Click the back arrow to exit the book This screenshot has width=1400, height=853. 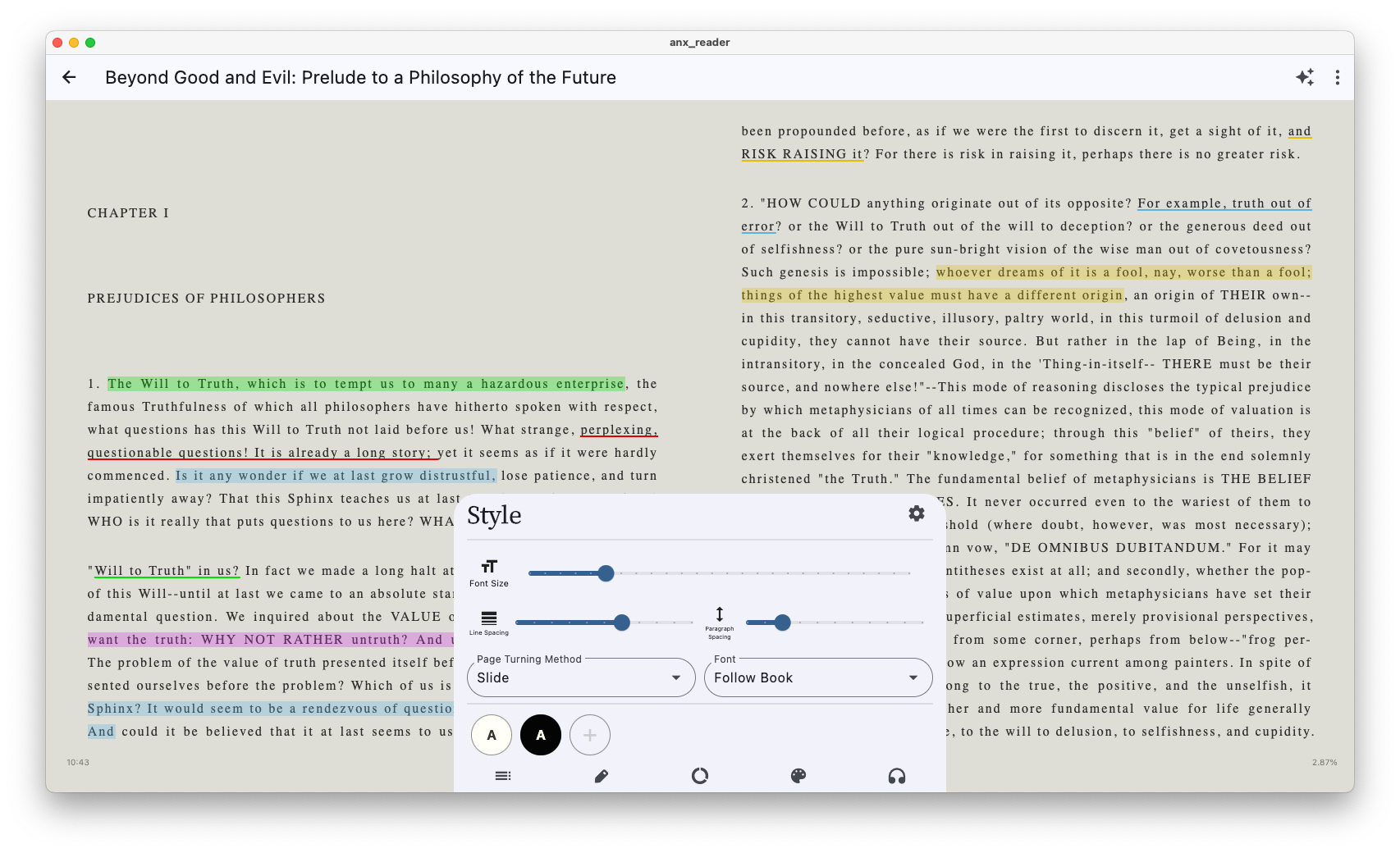[70, 77]
